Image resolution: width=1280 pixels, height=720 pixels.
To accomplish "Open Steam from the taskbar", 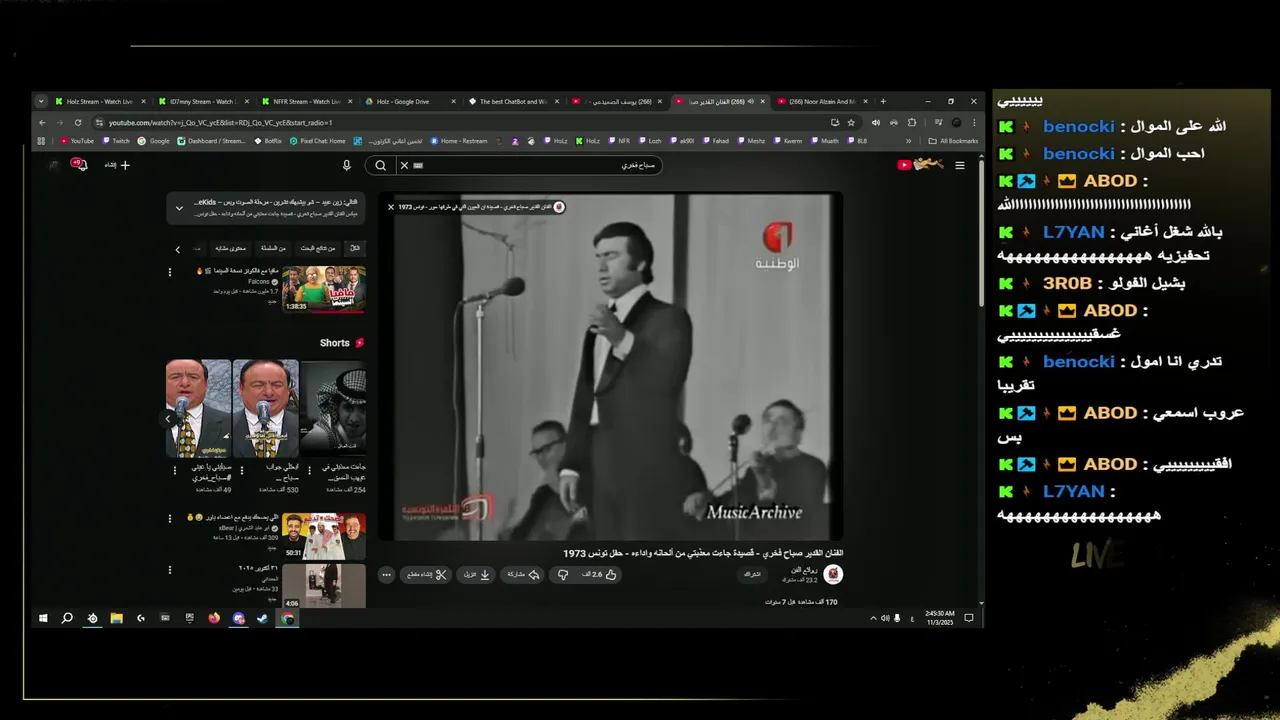I will pyautogui.click(x=262, y=619).
